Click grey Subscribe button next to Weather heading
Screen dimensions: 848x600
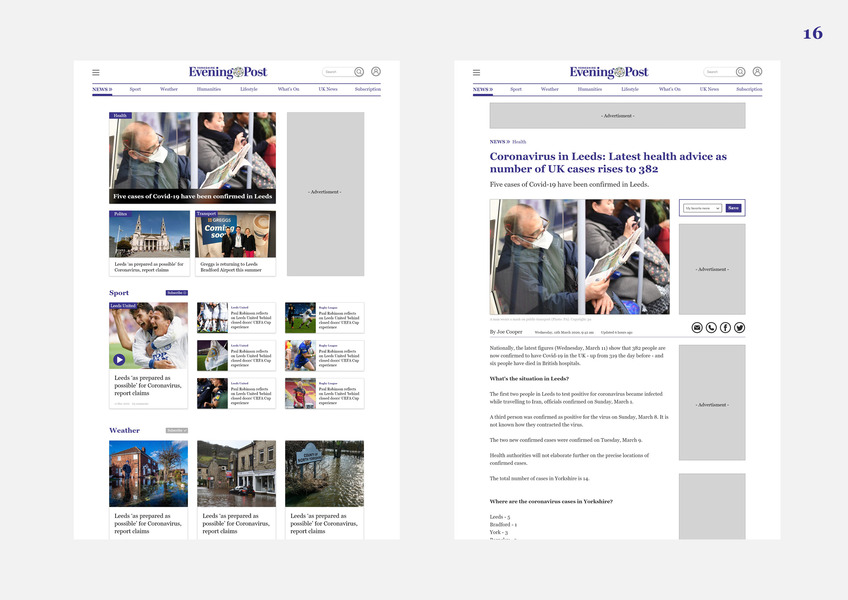click(x=177, y=431)
